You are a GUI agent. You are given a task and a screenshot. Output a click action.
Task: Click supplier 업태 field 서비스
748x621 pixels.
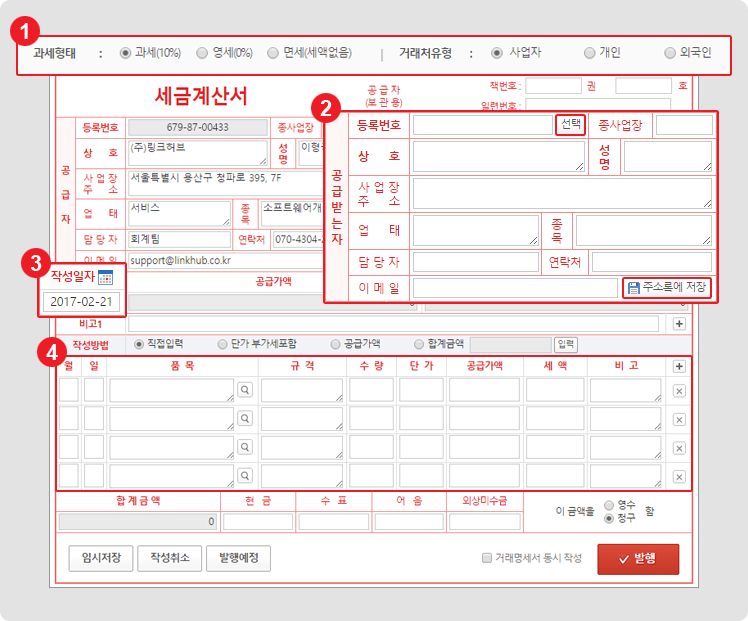[x=179, y=213]
